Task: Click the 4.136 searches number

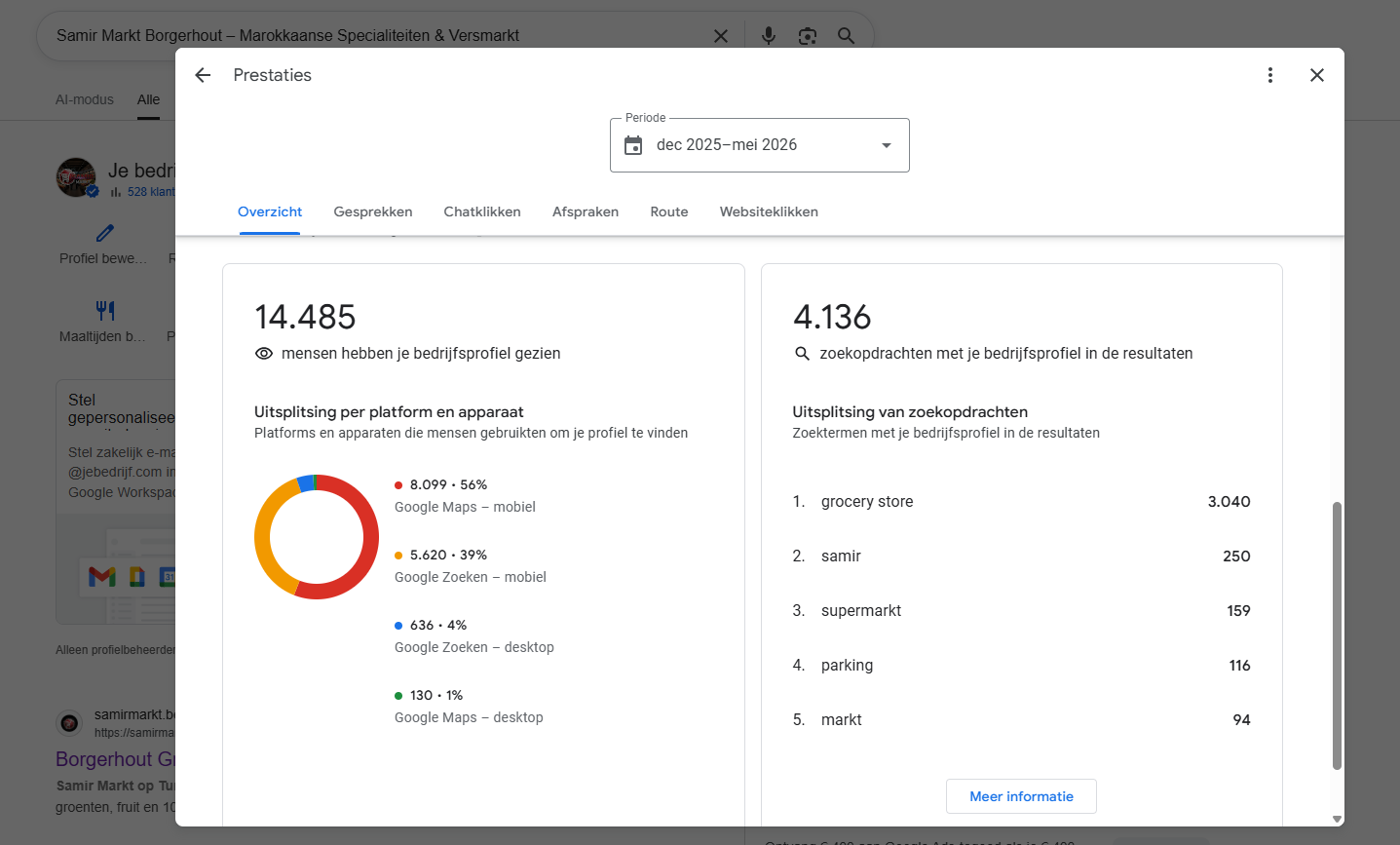Action: (x=832, y=317)
